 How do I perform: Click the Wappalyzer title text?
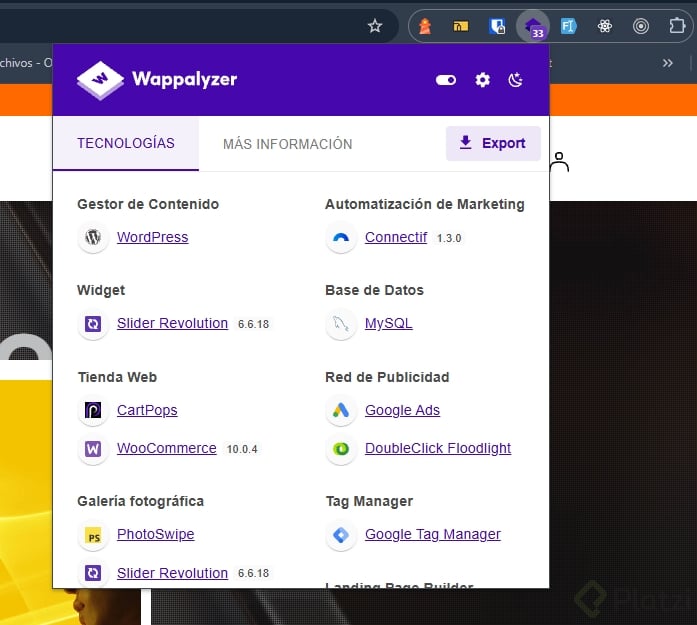pyautogui.click(x=184, y=80)
